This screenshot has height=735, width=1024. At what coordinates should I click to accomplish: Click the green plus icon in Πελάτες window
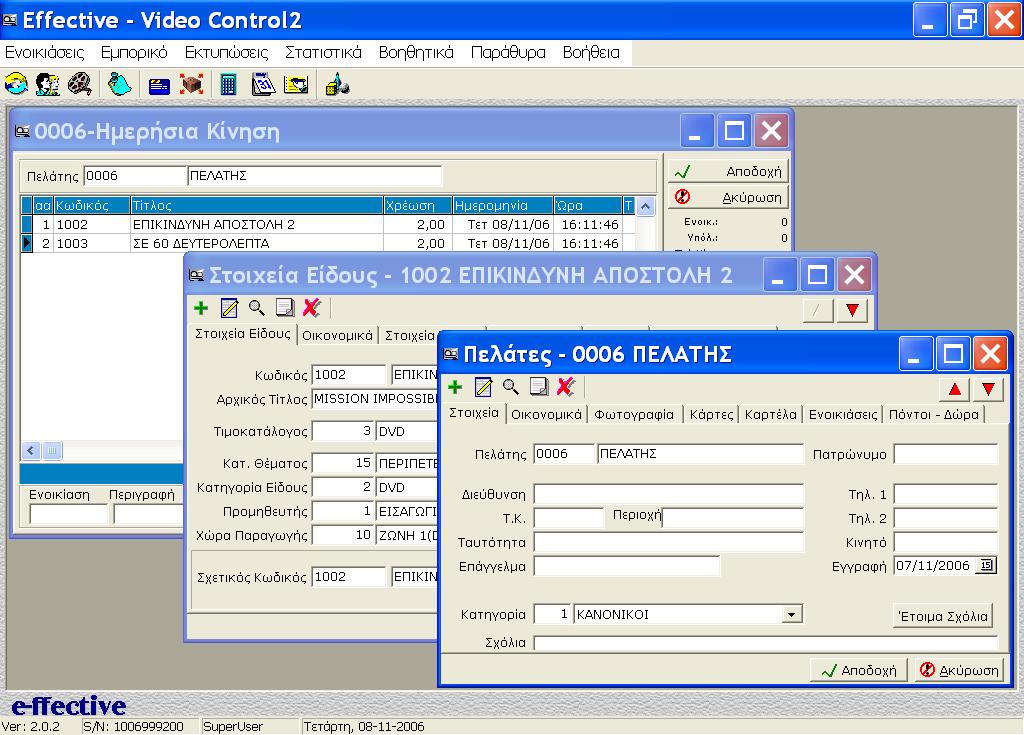[x=455, y=387]
